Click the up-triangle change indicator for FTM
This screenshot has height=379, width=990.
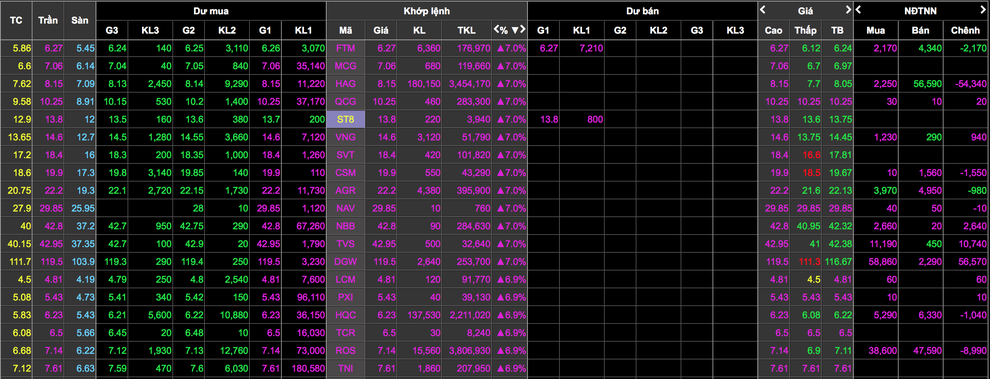pyautogui.click(x=500, y=48)
